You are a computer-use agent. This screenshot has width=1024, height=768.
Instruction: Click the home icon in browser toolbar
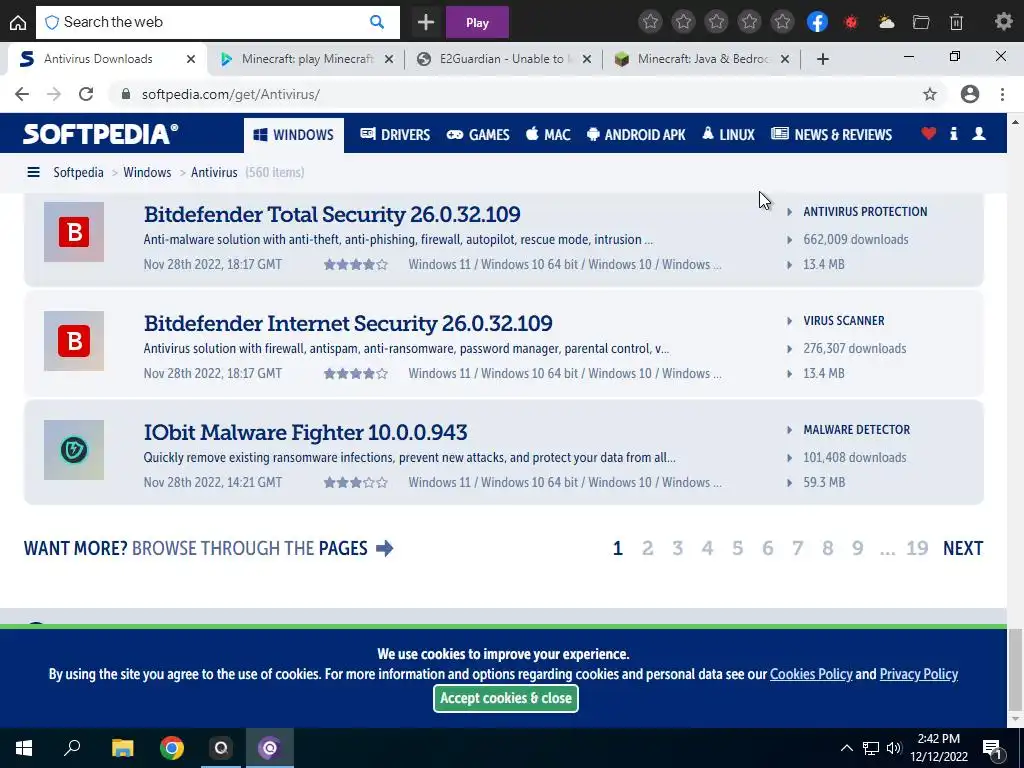click(18, 22)
